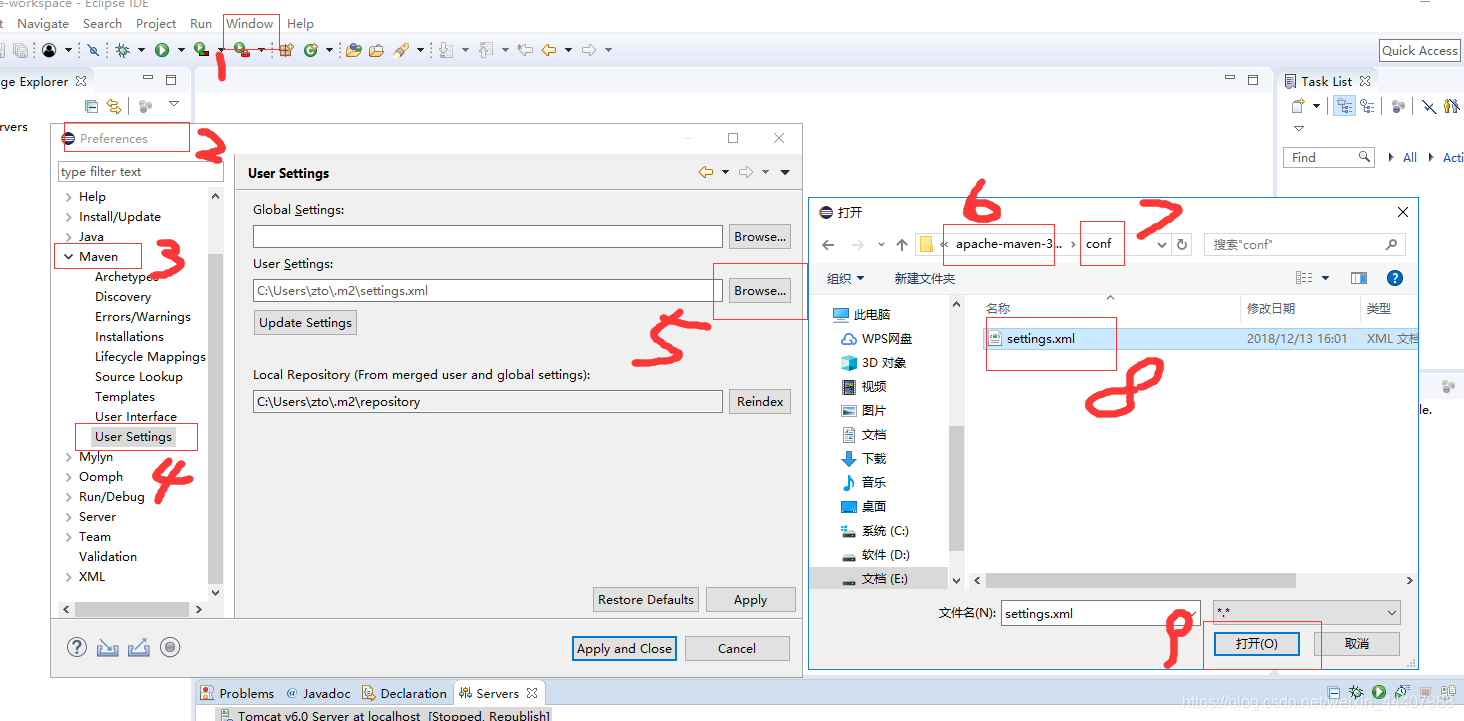Viewport: 1464px width, 721px height.
Task: Click the New Java Class icon
Action: pyautogui.click(x=311, y=50)
